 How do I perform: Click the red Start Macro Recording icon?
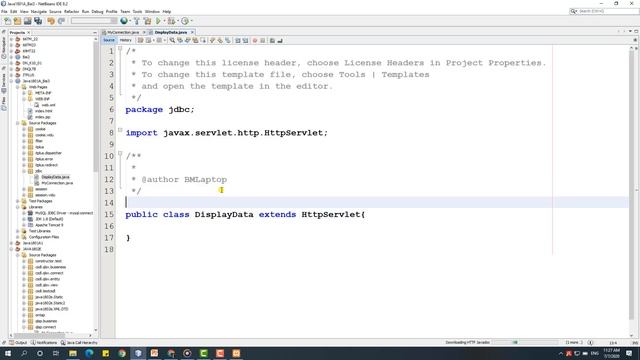(x=255, y=40)
